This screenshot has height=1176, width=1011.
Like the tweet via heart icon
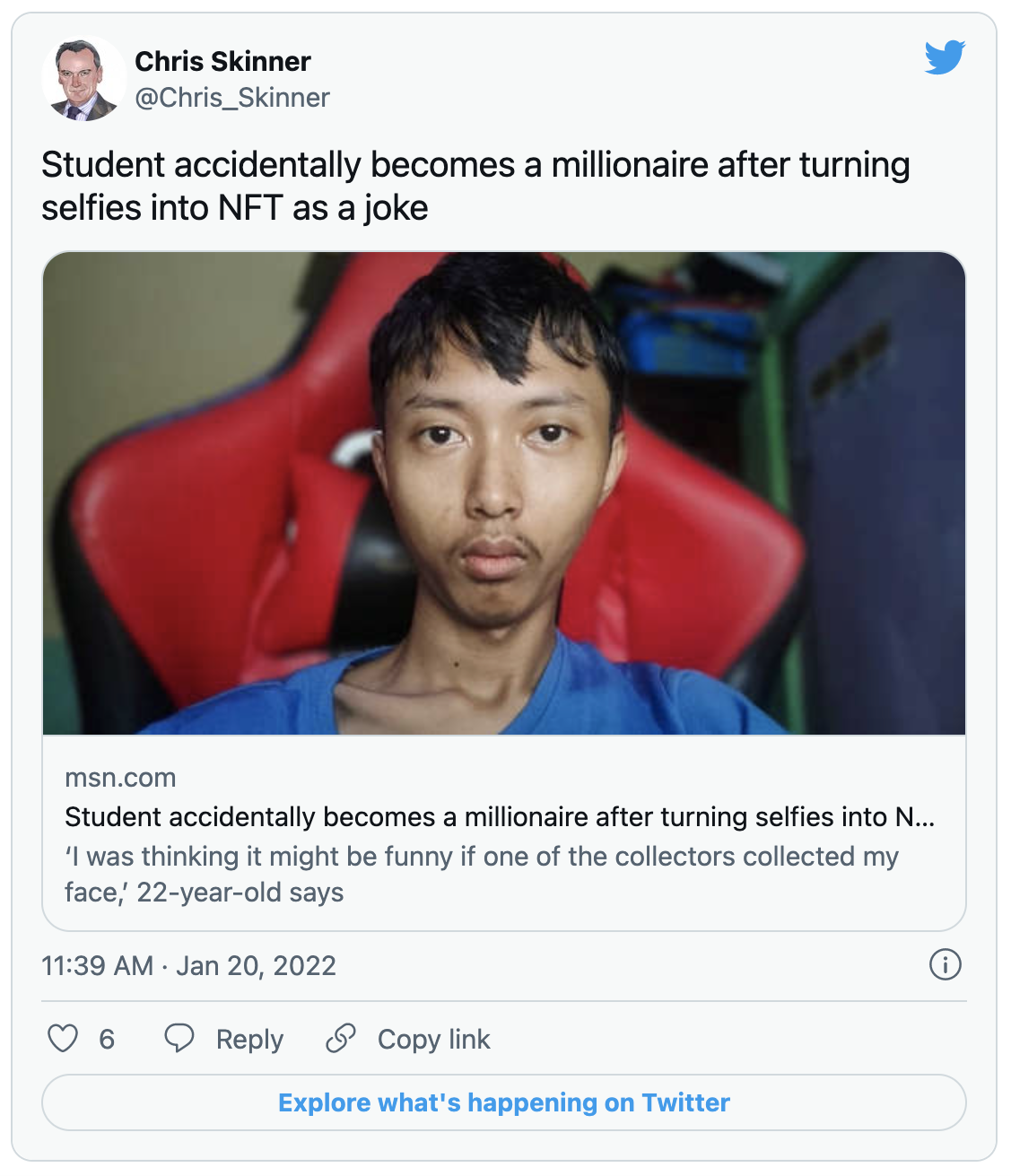pos(63,1039)
